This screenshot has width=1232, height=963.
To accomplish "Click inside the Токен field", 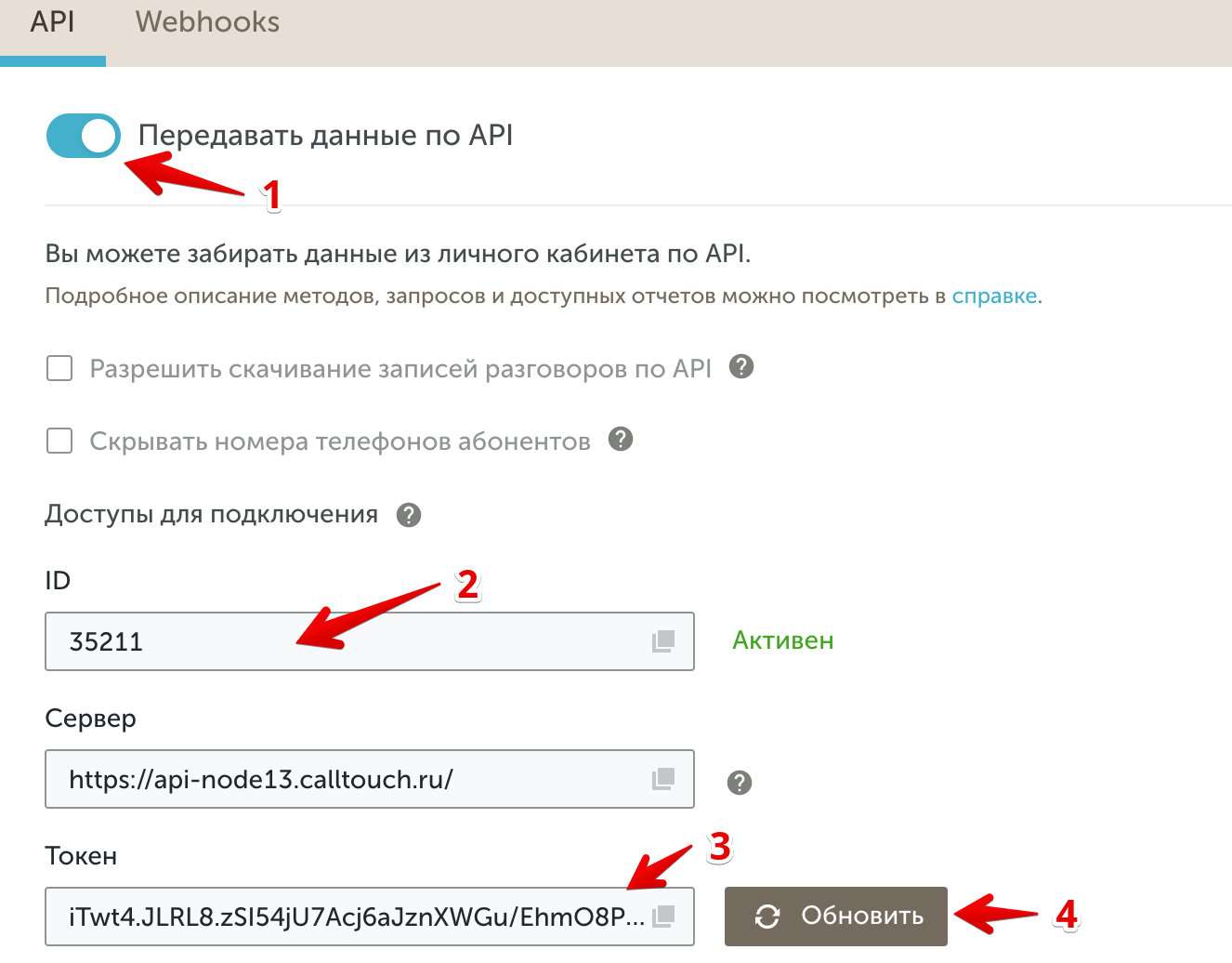I will 370,917.
